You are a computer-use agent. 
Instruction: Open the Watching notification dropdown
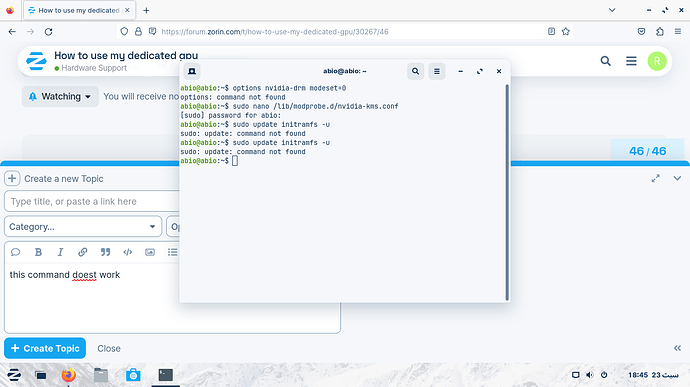click(x=60, y=96)
